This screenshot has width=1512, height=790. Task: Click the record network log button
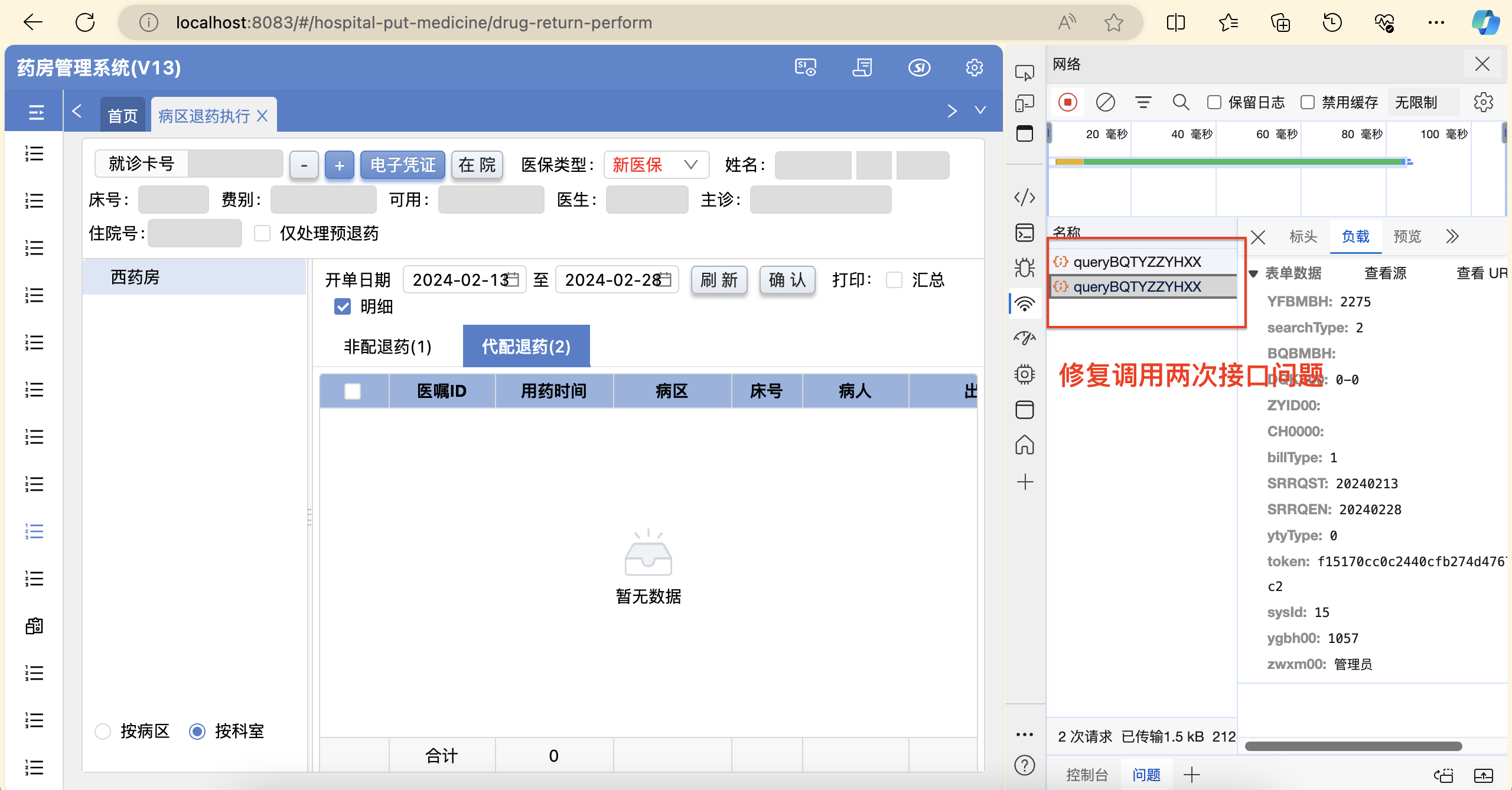point(1067,102)
